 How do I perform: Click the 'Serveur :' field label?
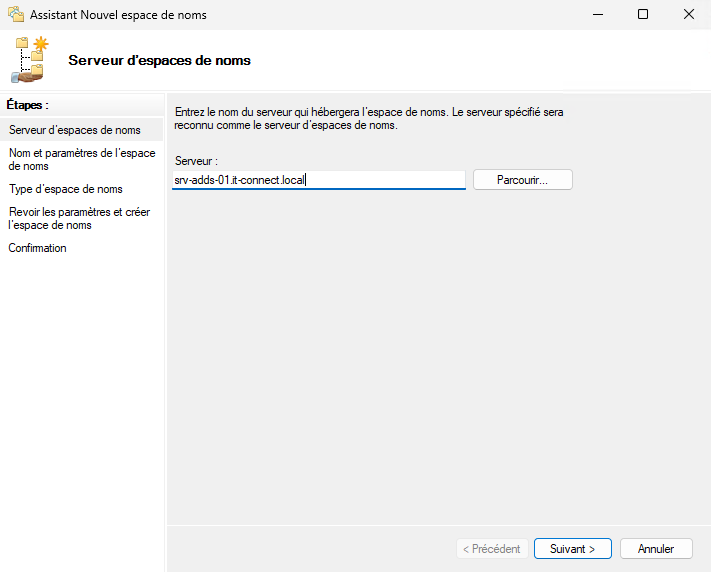coord(196,161)
